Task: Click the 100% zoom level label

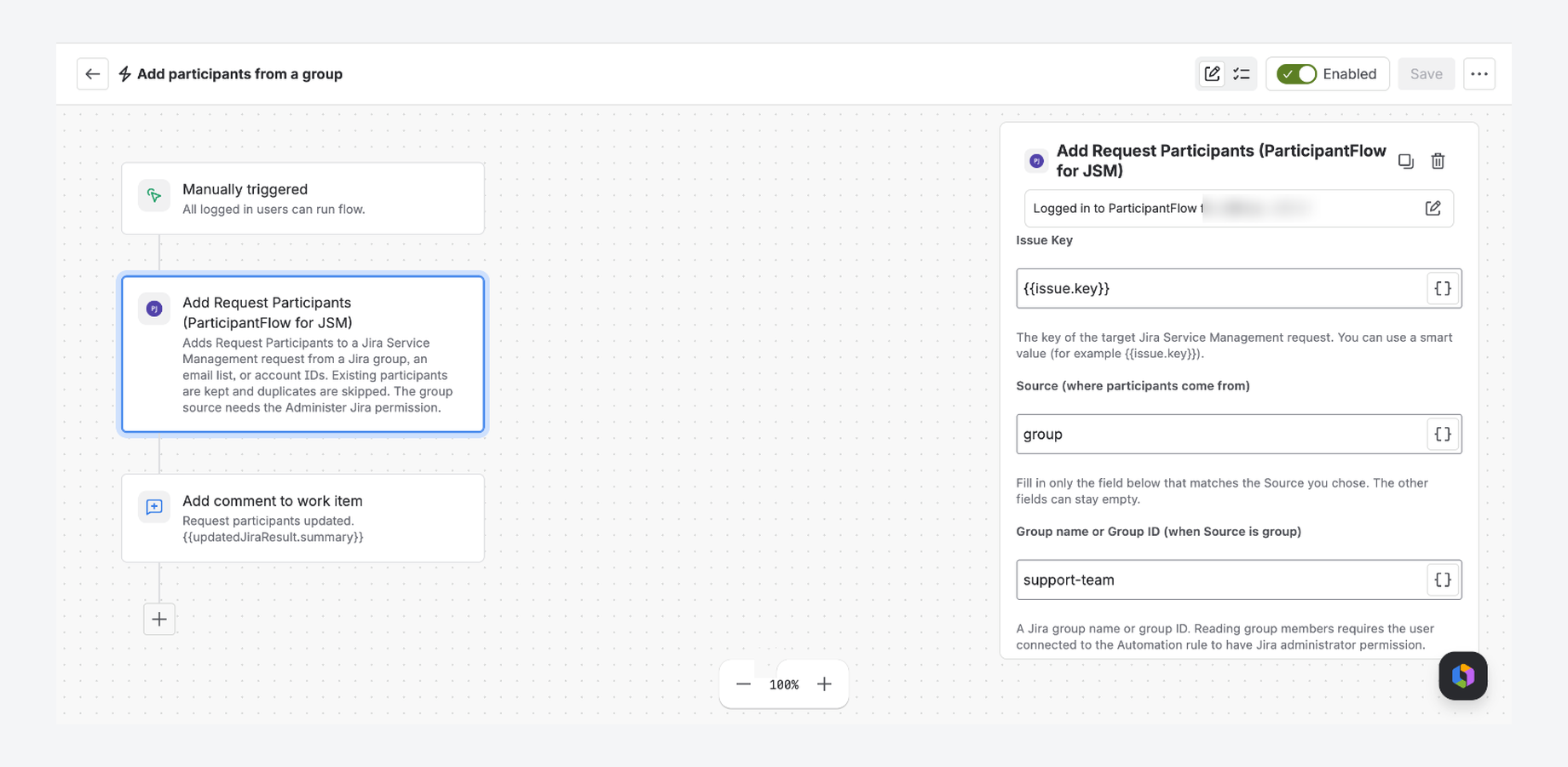Action: (784, 684)
